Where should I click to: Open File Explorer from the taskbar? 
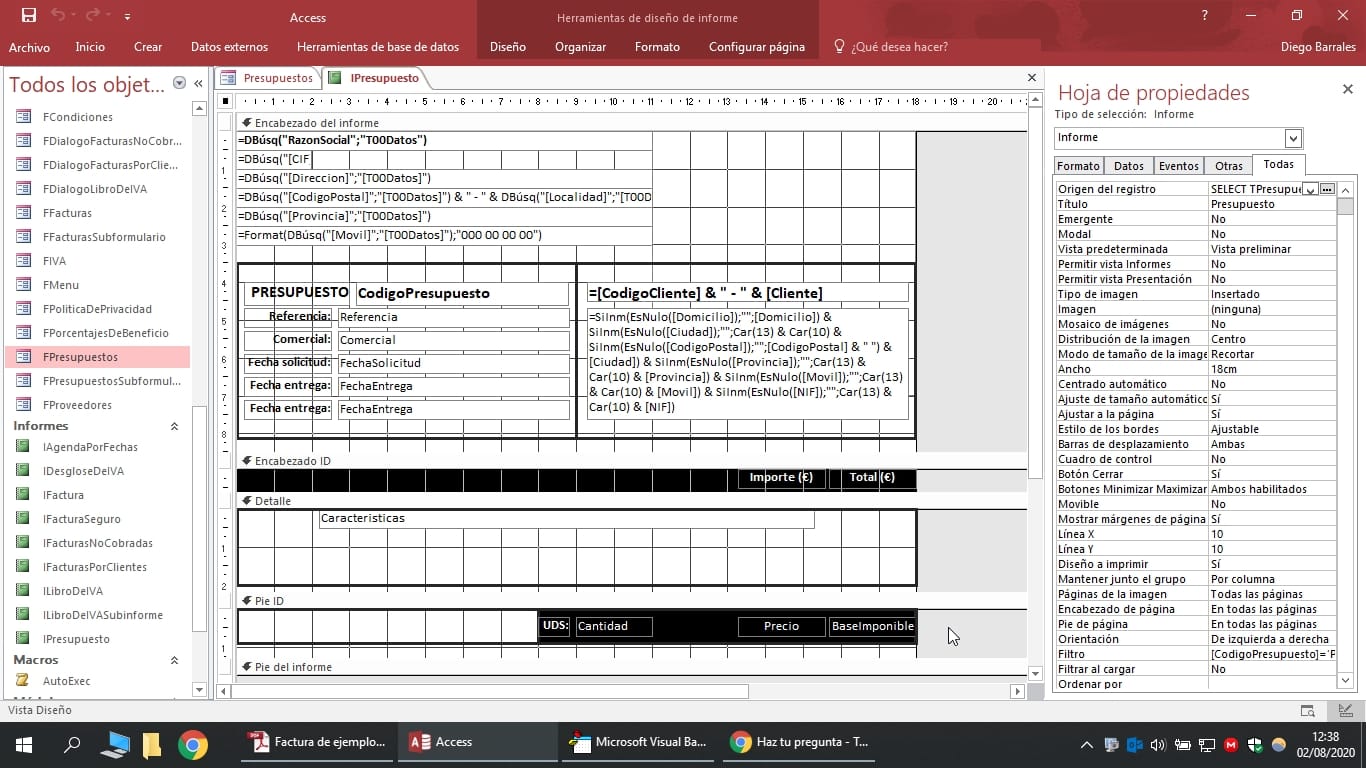tap(152, 743)
